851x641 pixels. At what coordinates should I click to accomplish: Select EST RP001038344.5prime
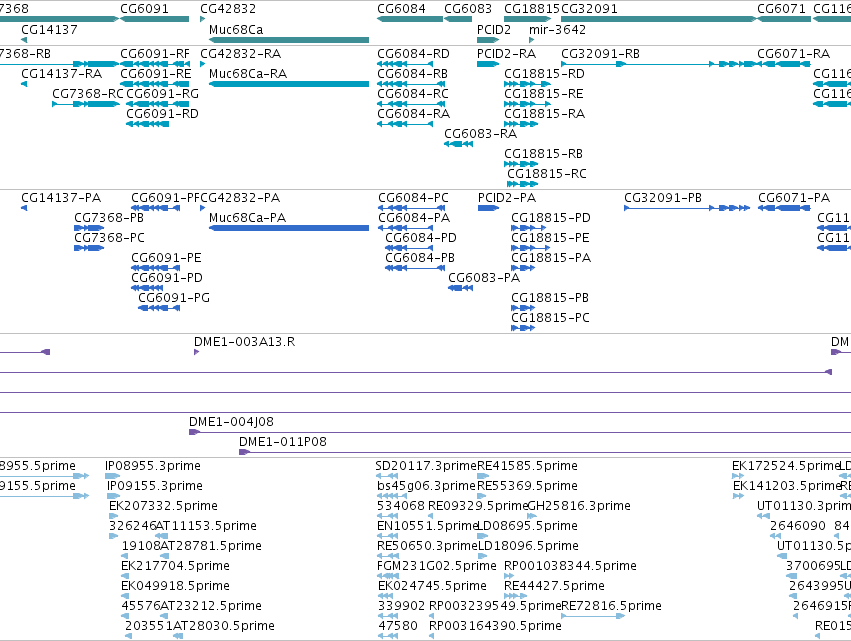(570, 566)
